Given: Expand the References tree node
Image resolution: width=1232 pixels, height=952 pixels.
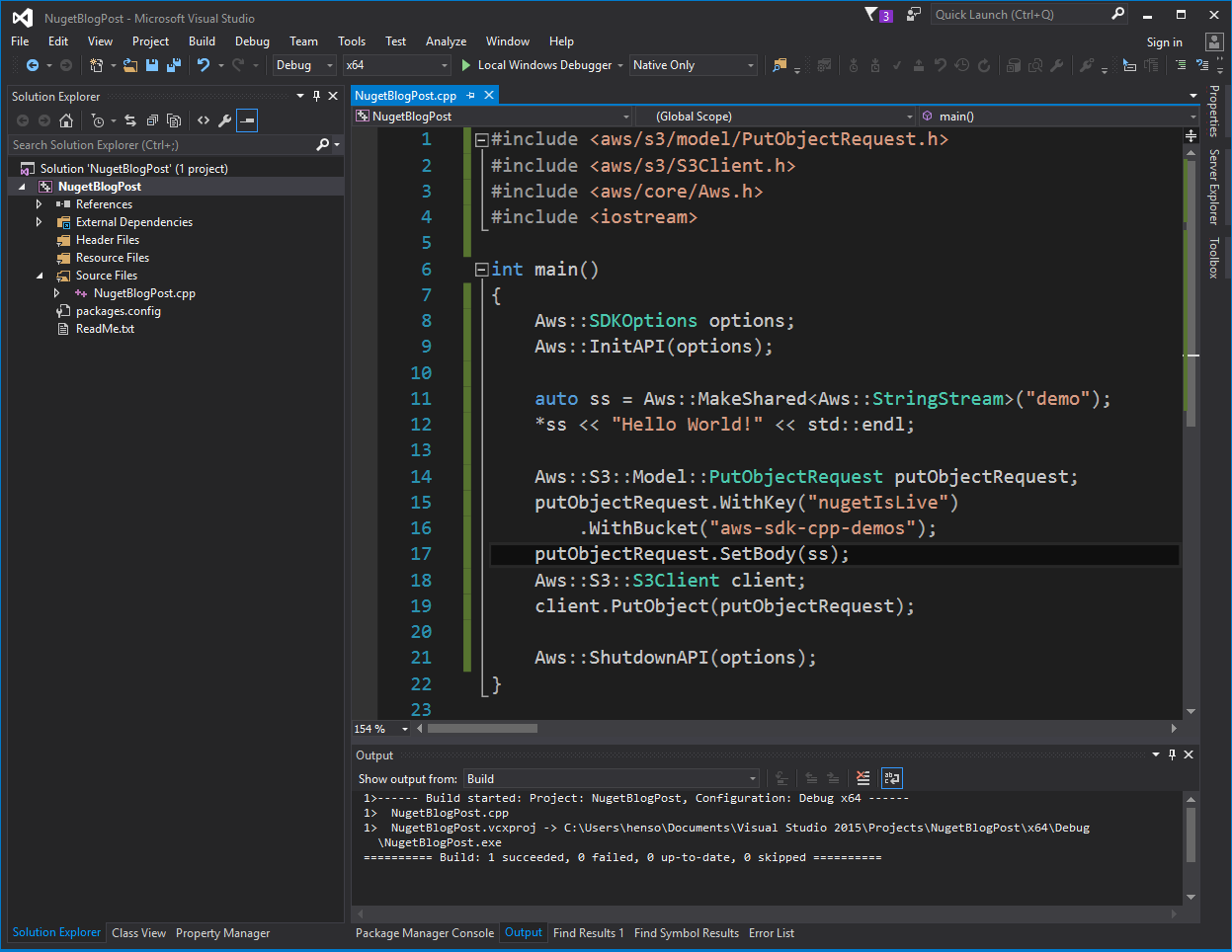Looking at the screenshot, I should coord(40,204).
